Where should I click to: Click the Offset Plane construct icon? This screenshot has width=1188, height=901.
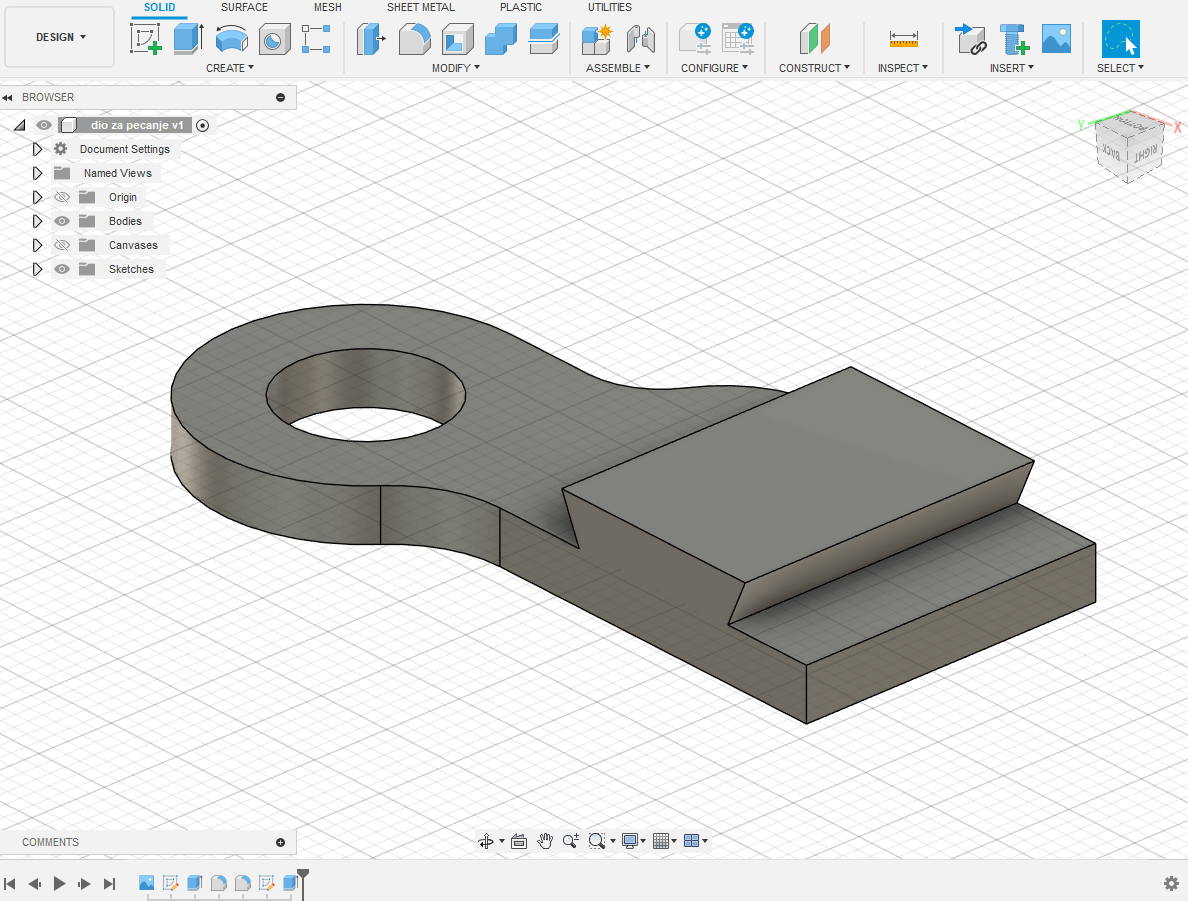[814, 39]
